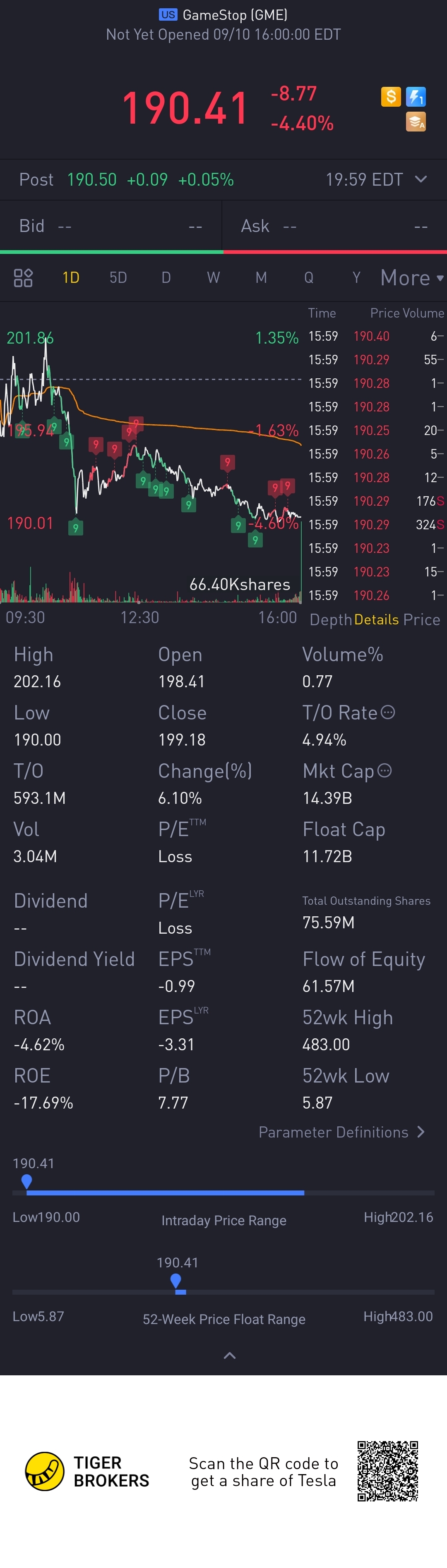
Task: Tap the info icon beside Mkt Cap
Action: pyautogui.click(x=384, y=771)
